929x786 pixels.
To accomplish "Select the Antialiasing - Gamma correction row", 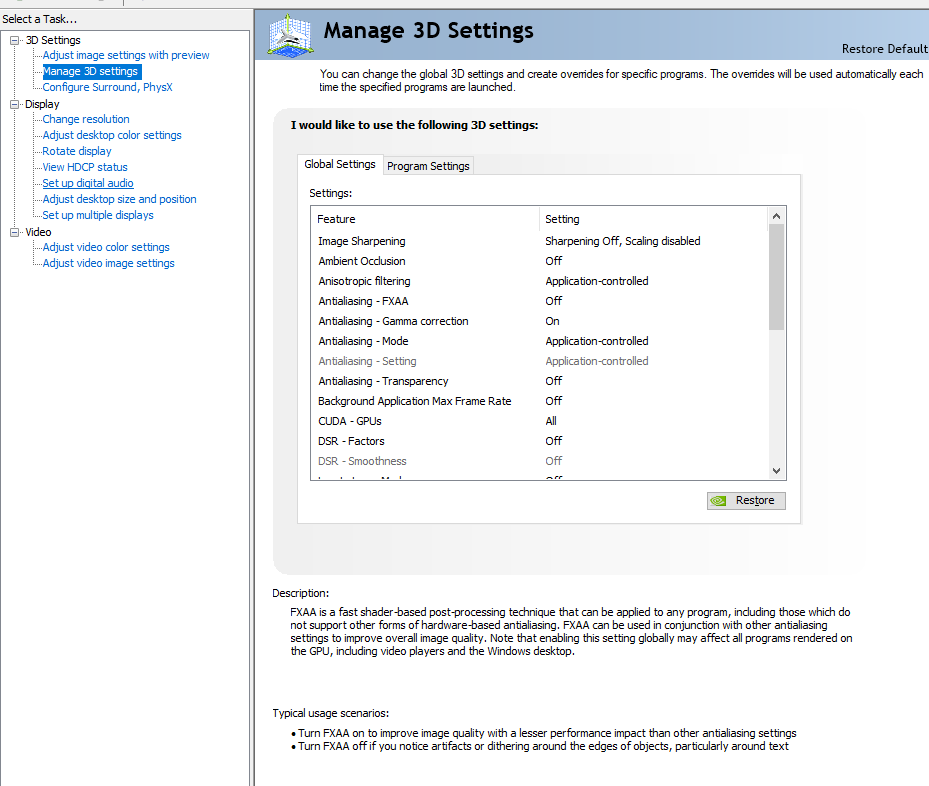I will pyautogui.click(x=539, y=322).
